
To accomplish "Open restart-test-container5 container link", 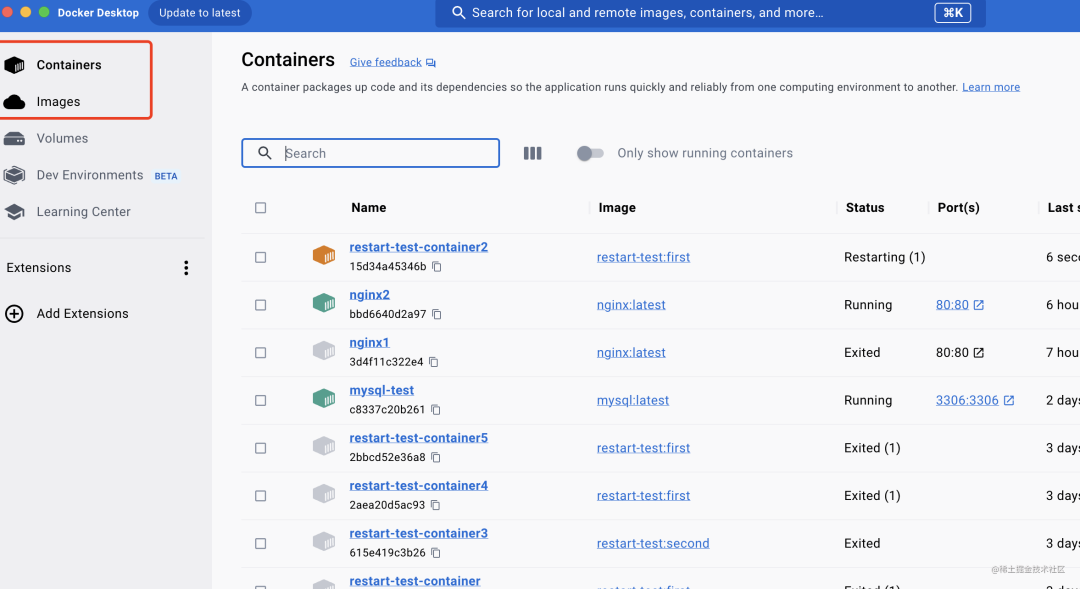I will (418, 437).
